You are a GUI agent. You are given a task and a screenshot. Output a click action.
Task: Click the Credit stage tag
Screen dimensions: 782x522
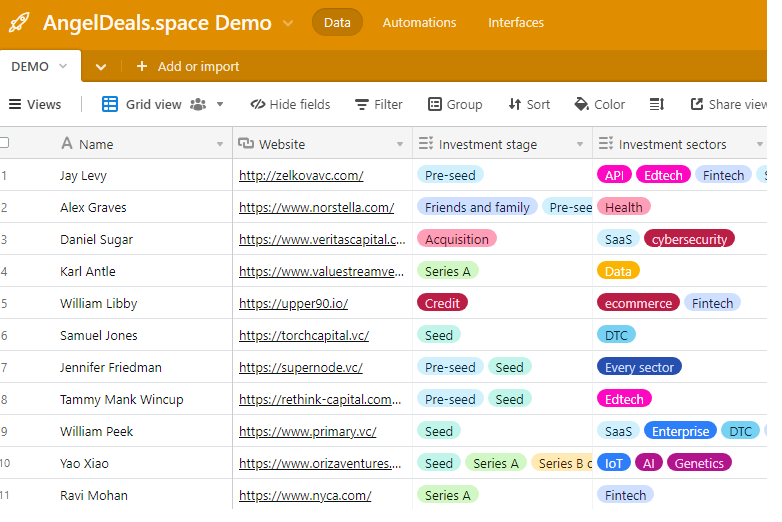pos(442,303)
